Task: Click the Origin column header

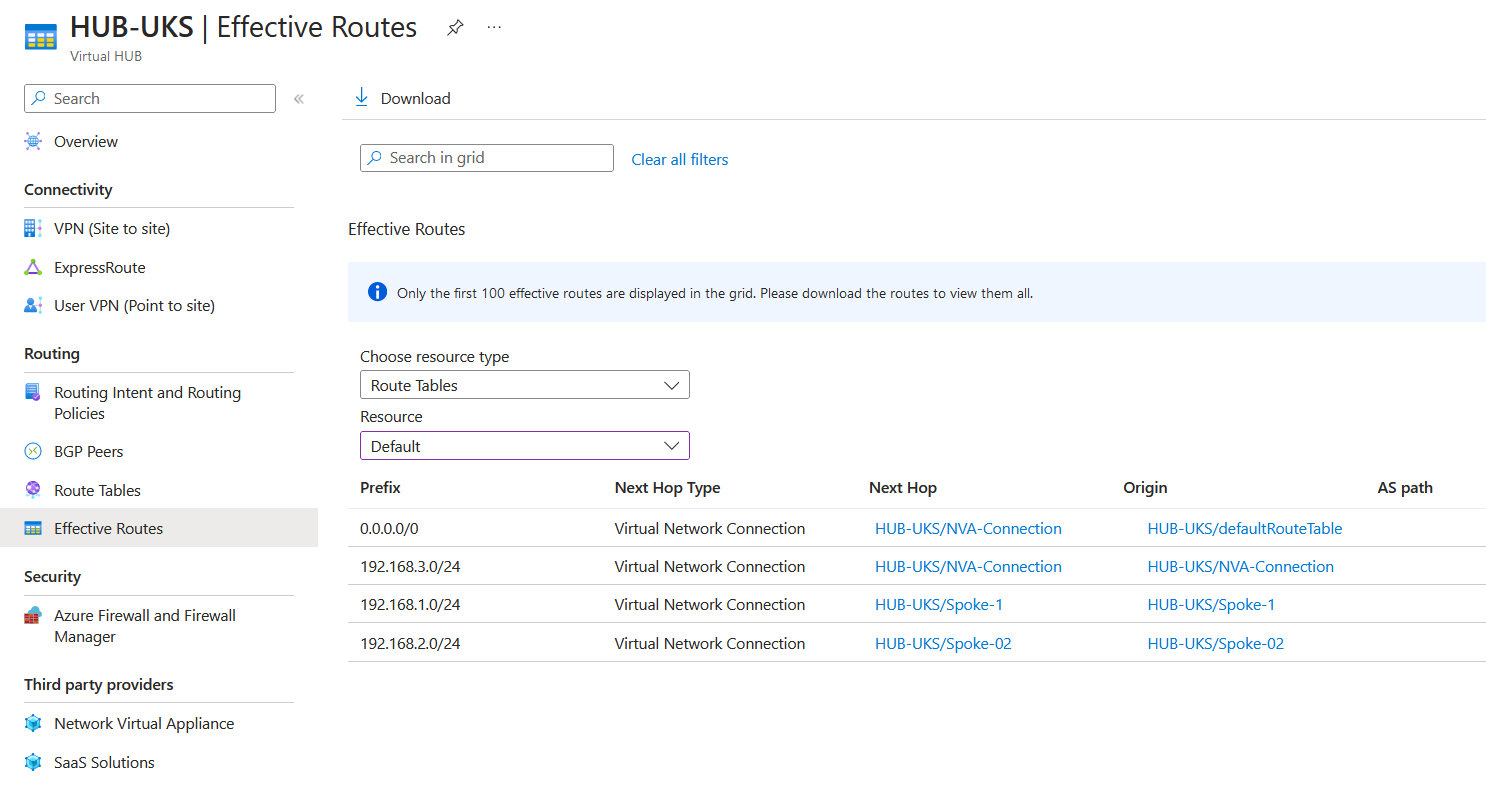Action: (1145, 488)
